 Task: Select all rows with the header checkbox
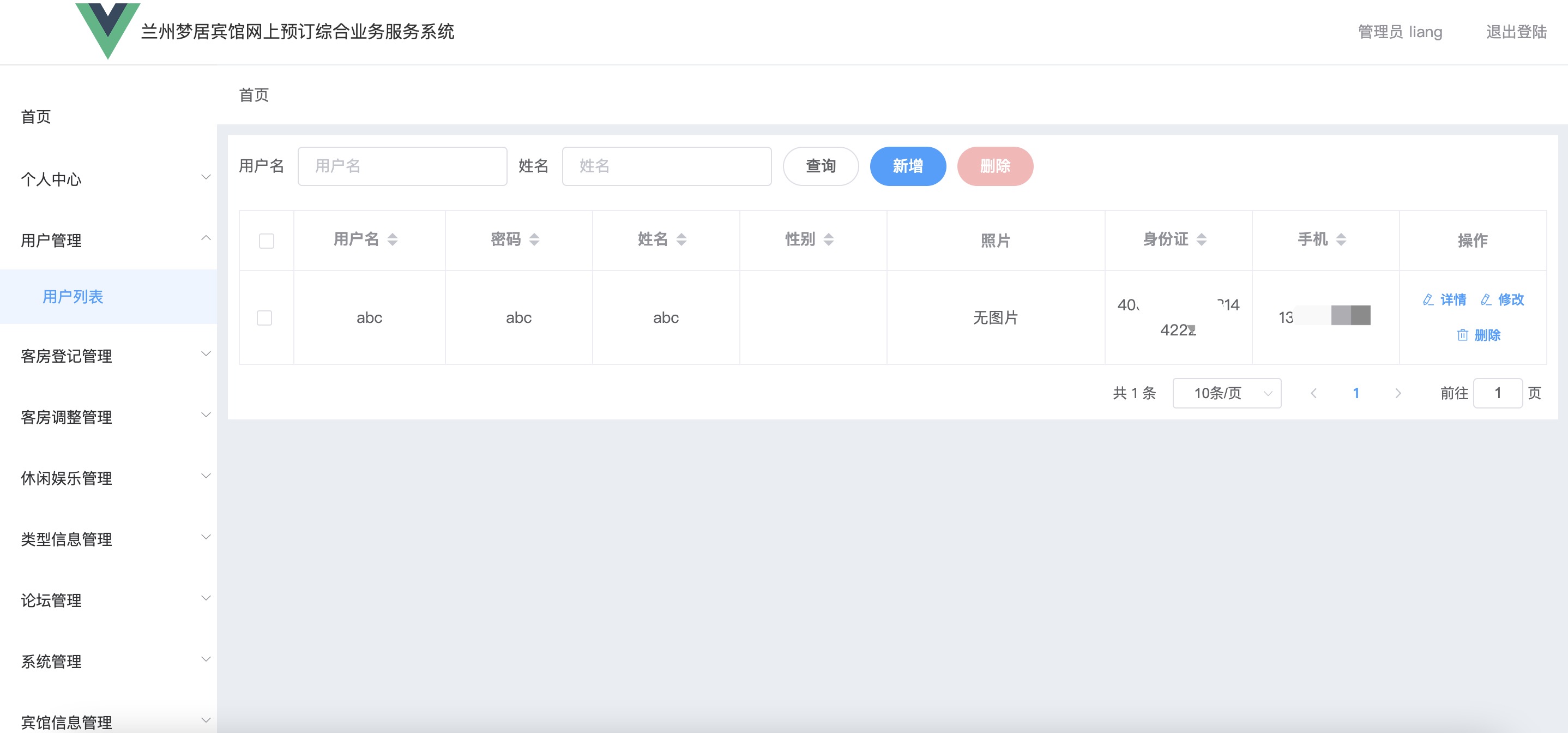[267, 241]
